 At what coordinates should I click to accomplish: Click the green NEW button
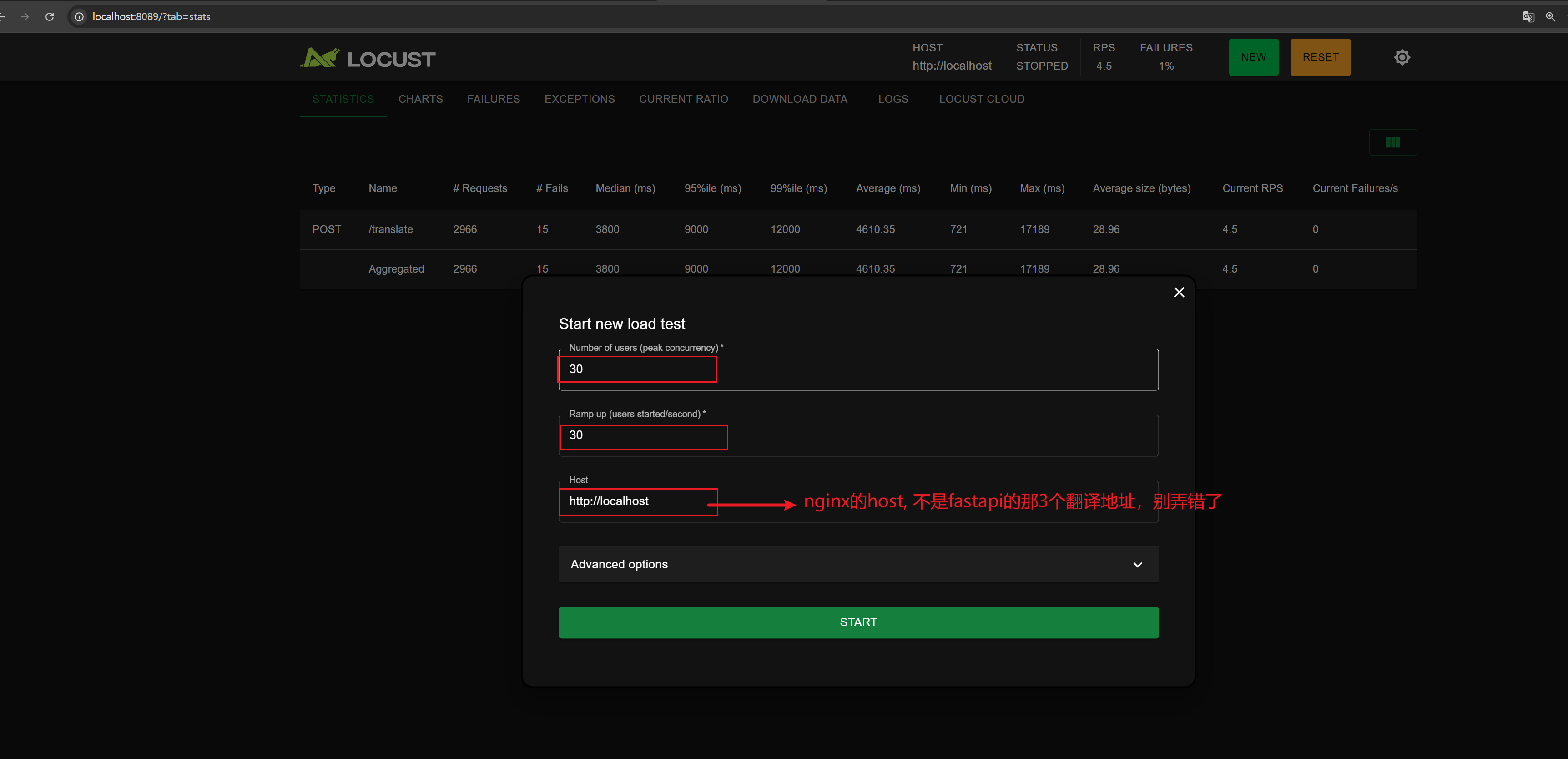[x=1253, y=57]
